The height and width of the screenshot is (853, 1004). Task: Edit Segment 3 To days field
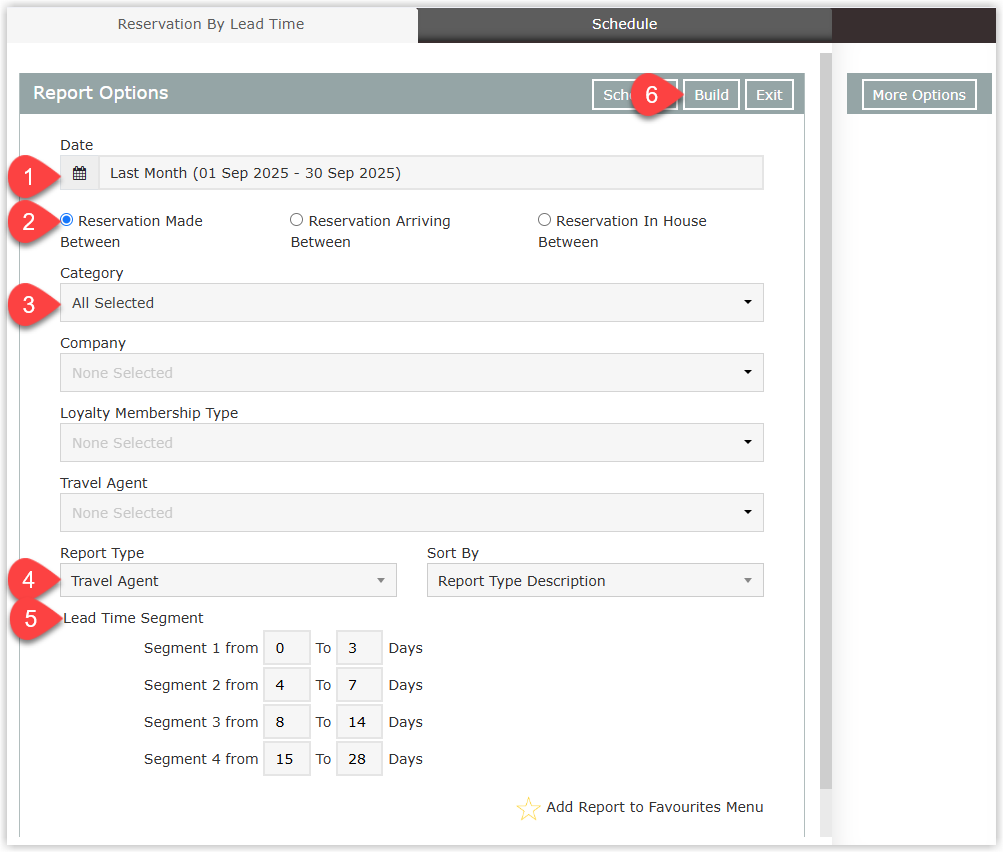click(359, 722)
